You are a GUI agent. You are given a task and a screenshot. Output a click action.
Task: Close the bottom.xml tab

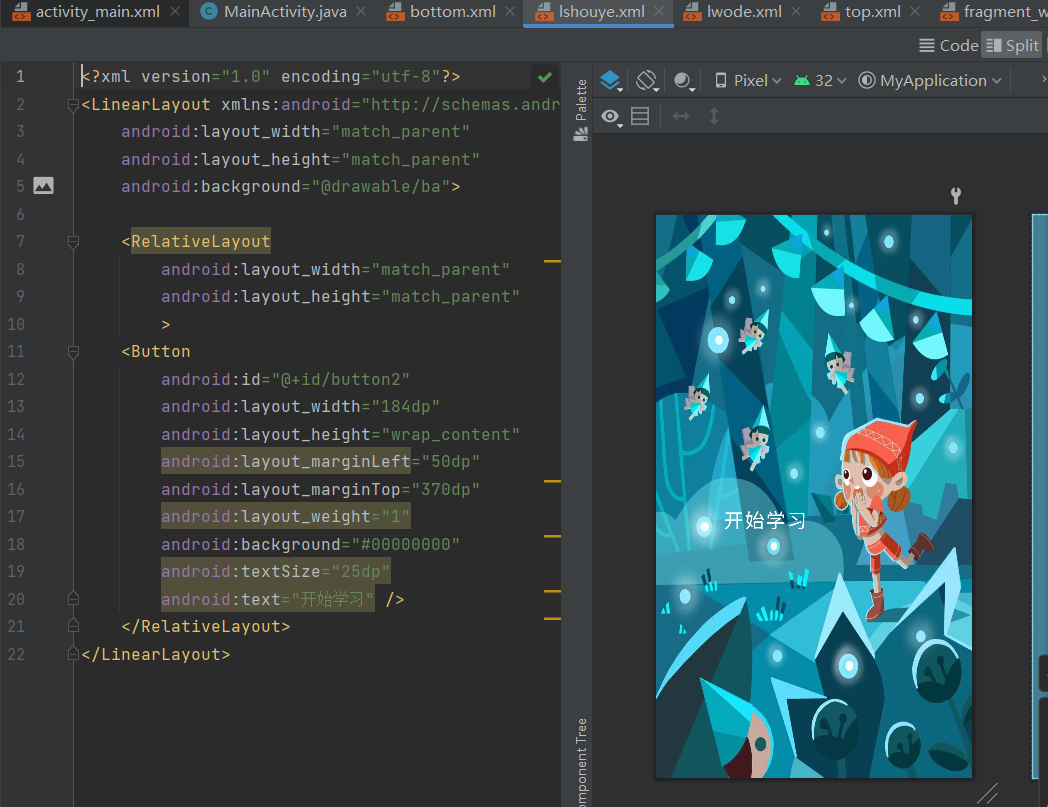[510, 11]
